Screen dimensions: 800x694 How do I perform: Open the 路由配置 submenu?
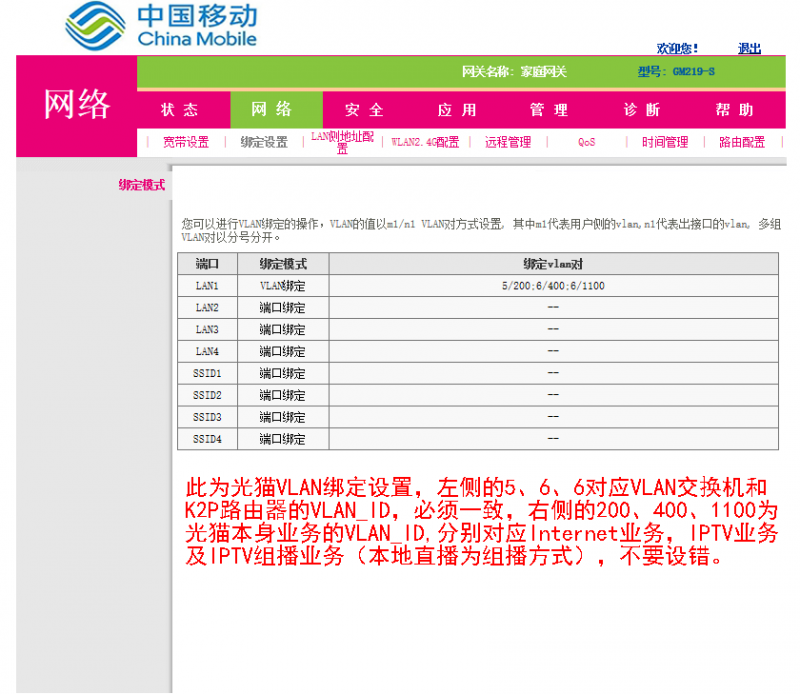(x=742, y=143)
